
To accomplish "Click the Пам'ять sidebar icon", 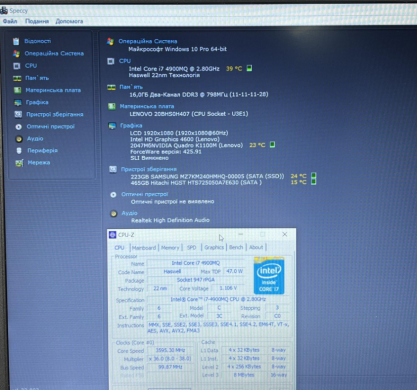I will tap(17, 78).
